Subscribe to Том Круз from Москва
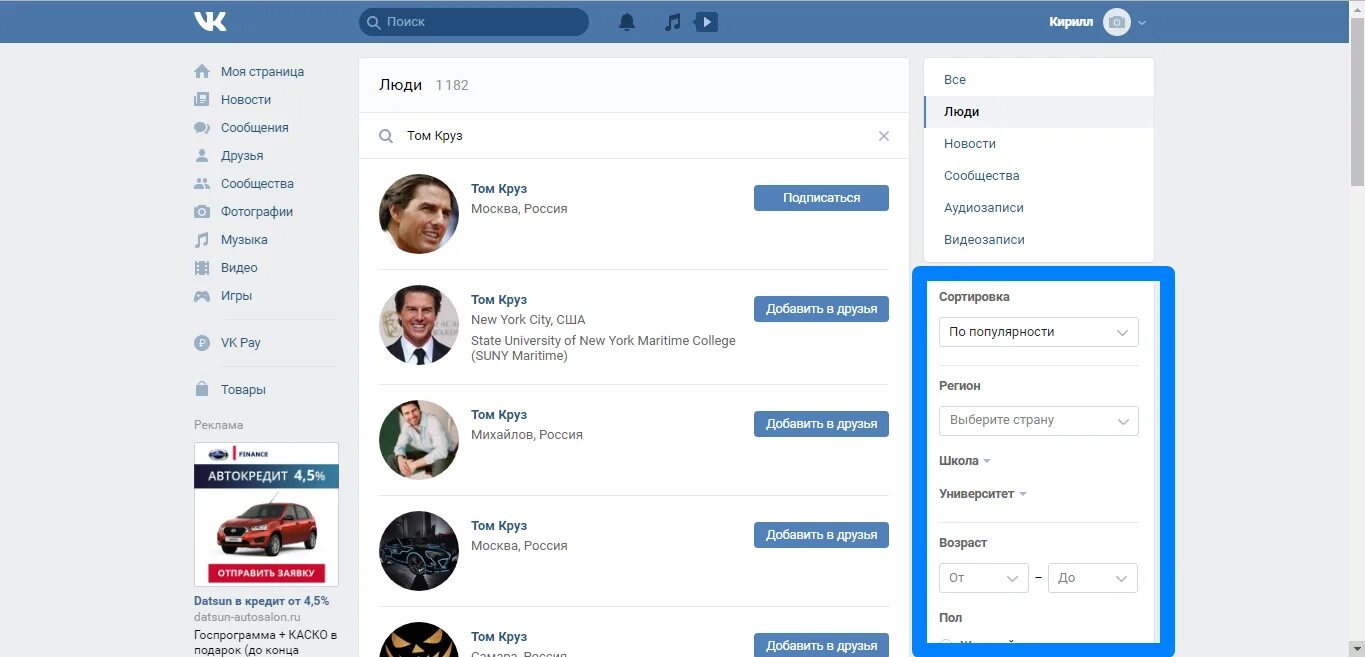The width and height of the screenshot is (1365, 657). pyautogui.click(x=821, y=198)
